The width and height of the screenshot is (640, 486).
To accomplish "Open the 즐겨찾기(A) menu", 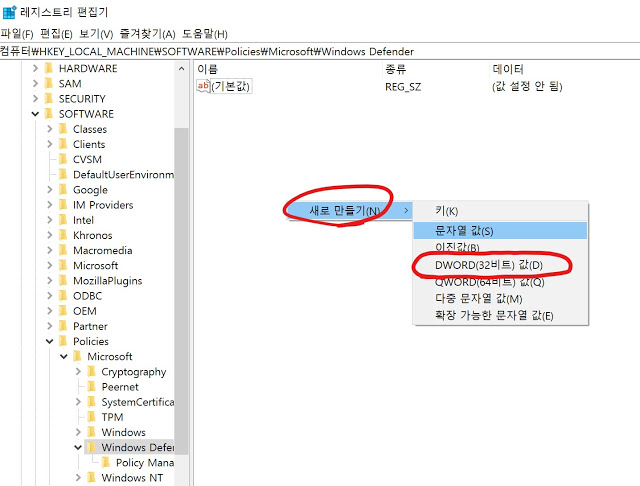I will pos(147,34).
